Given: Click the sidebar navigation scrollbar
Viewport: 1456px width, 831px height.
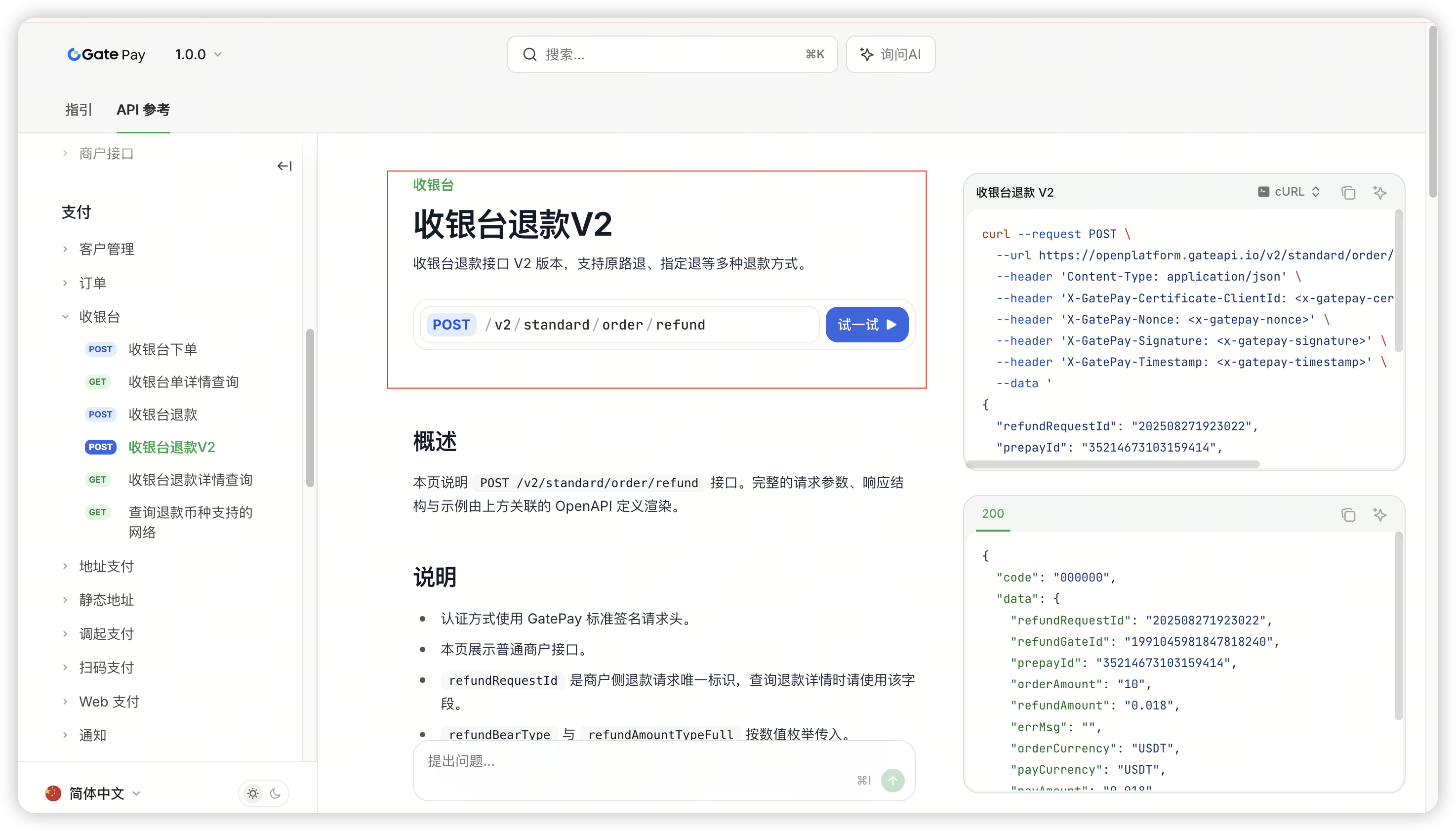Looking at the screenshot, I should click(310, 408).
